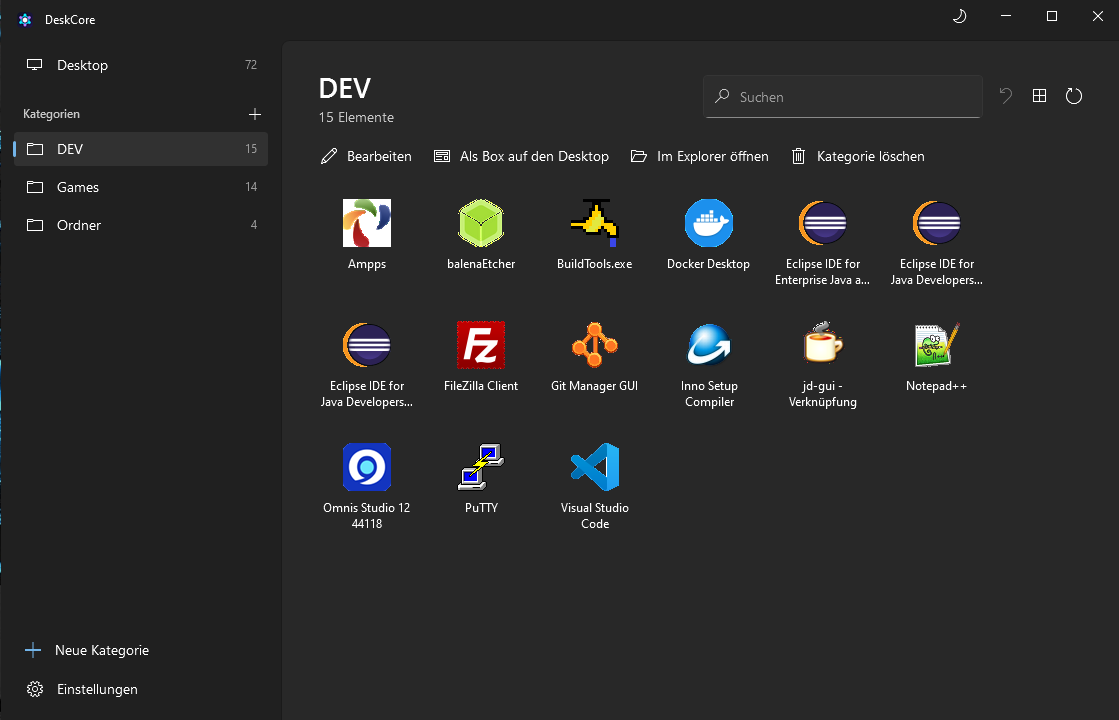1119x720 pixels.
Task: Open Git Manager GUI icon
Action: click(594, 345)
